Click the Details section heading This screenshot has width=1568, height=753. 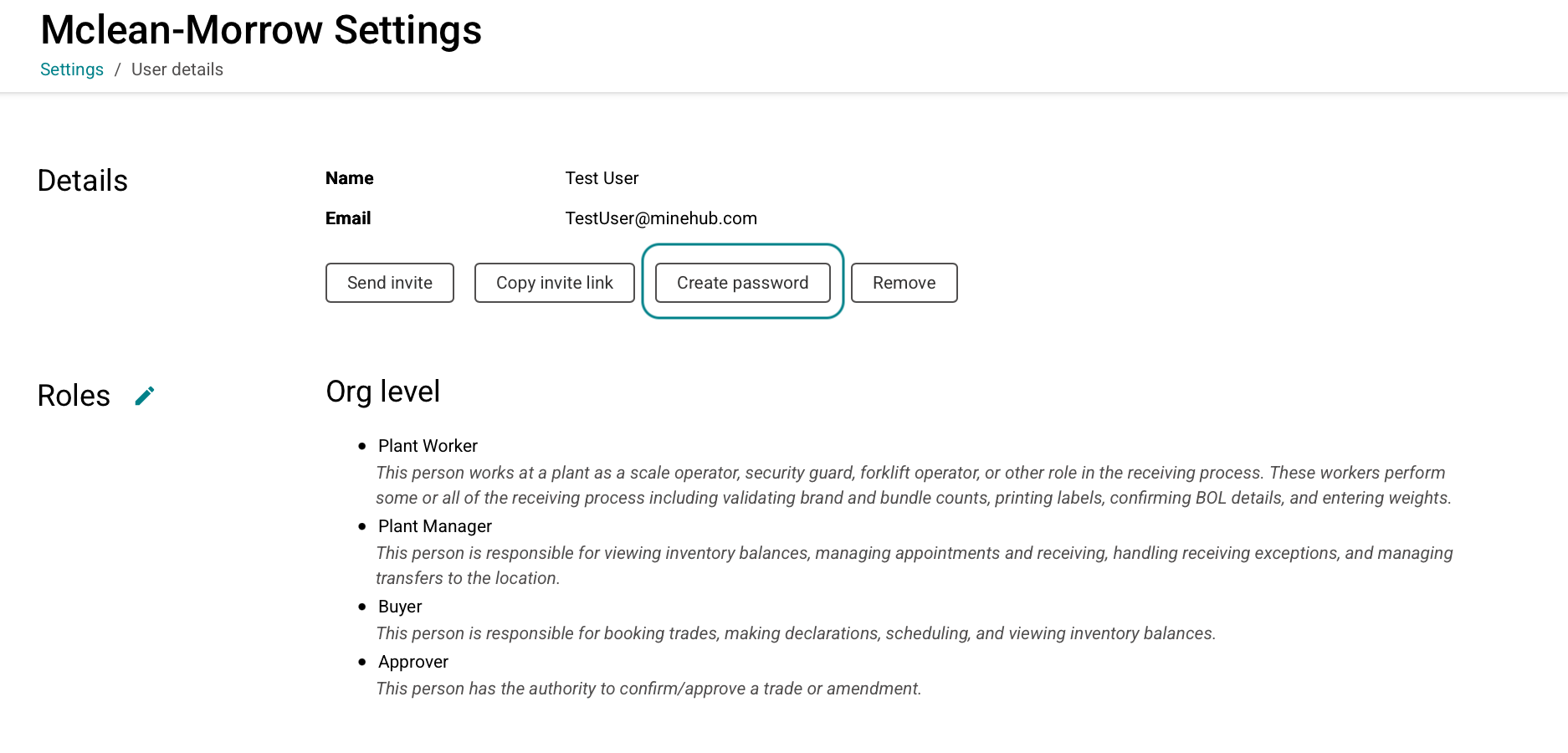tap(83, 181)
